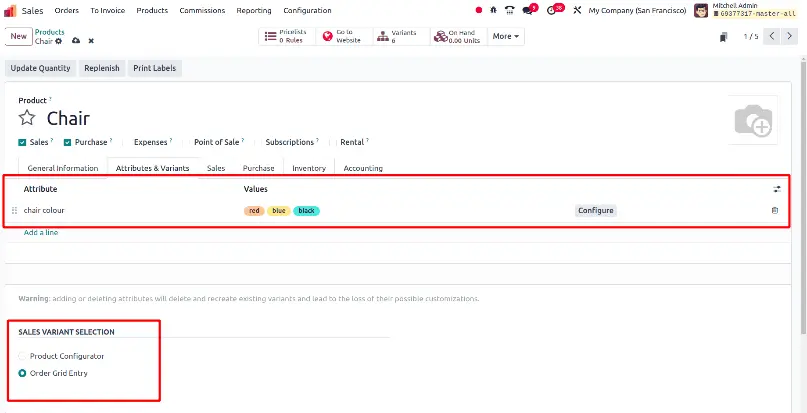
Task: Upload a product image via camera placeholder
Action: pos(753,120)
